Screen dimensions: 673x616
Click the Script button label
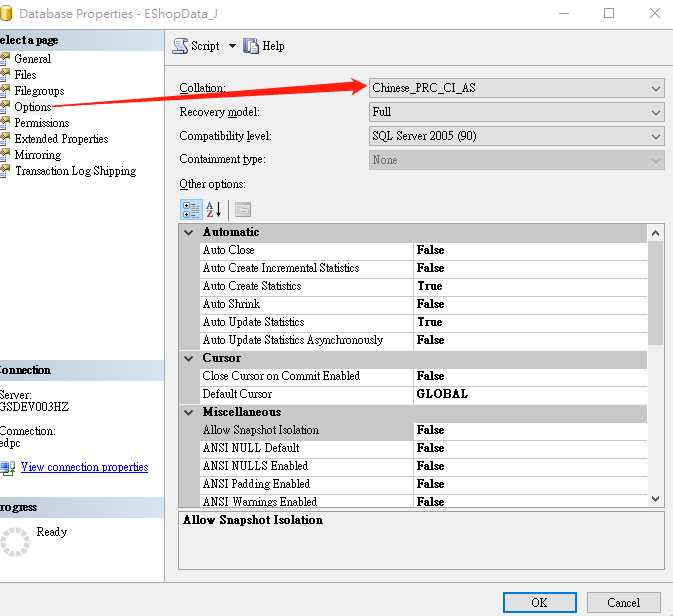pyautogui.click(x=205, y=46)
